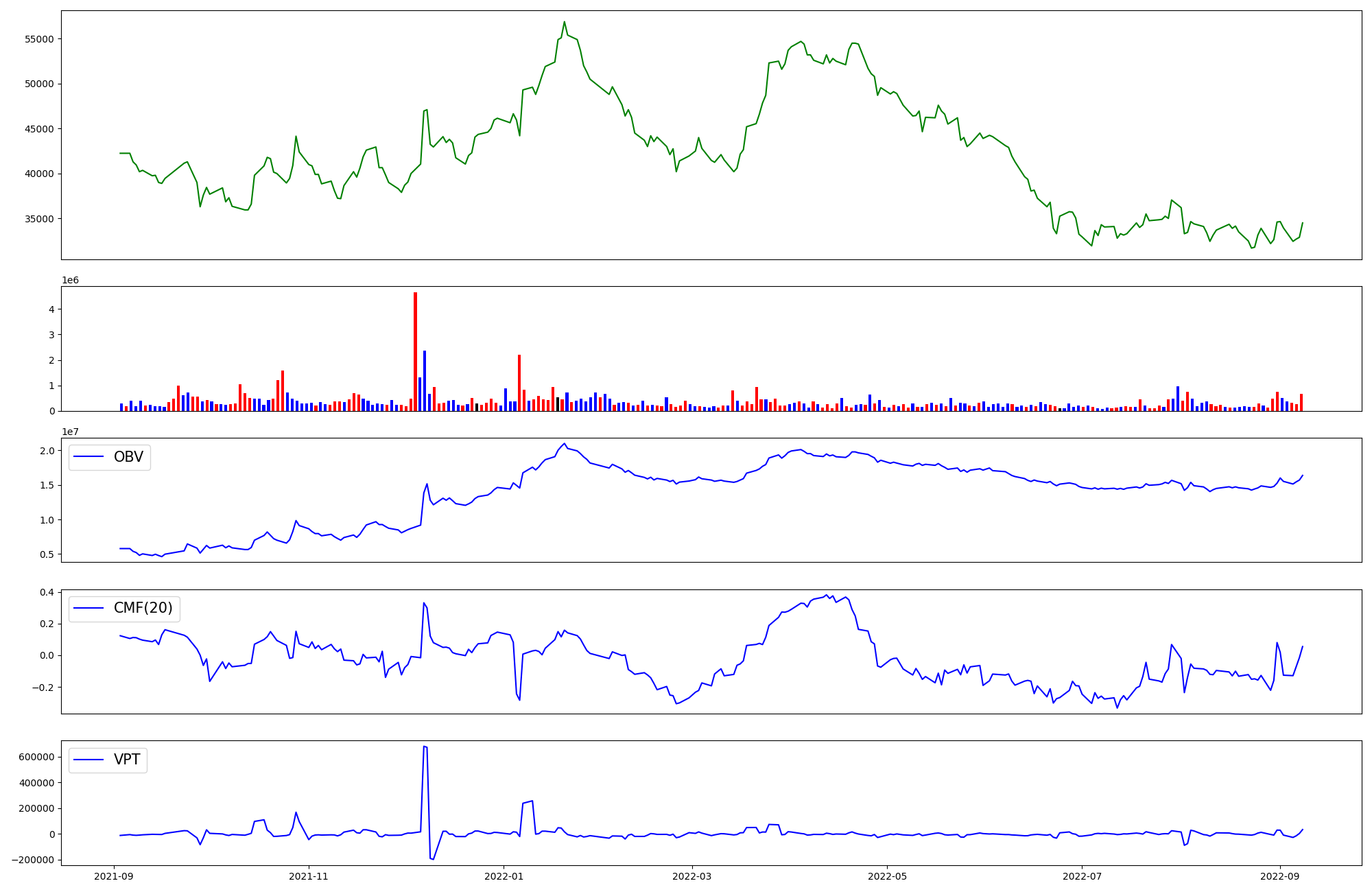Click the tall VPT spike peak

[x=425, y=747]
